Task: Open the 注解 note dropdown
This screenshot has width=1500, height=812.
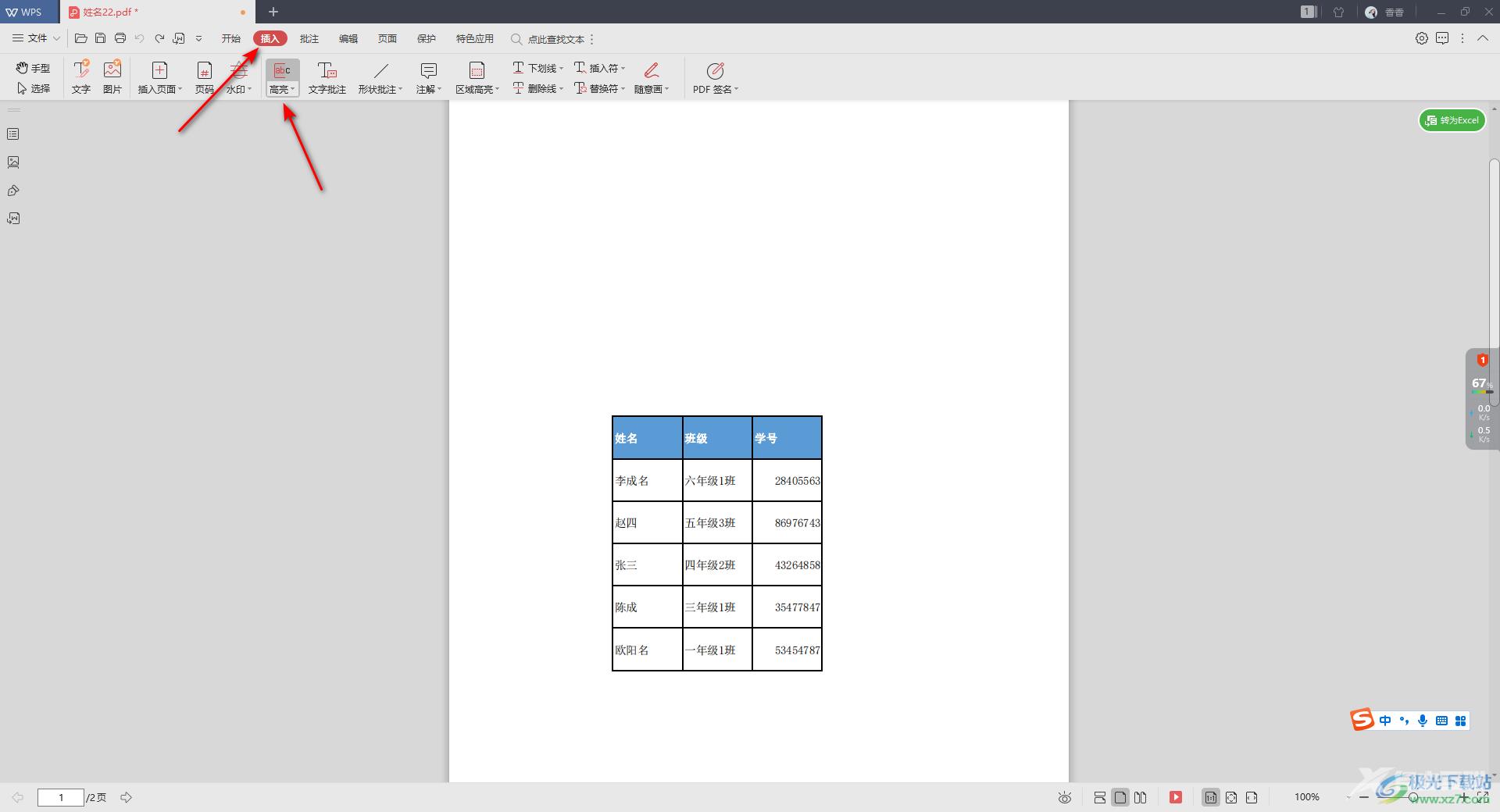Action: click(429, 89)
